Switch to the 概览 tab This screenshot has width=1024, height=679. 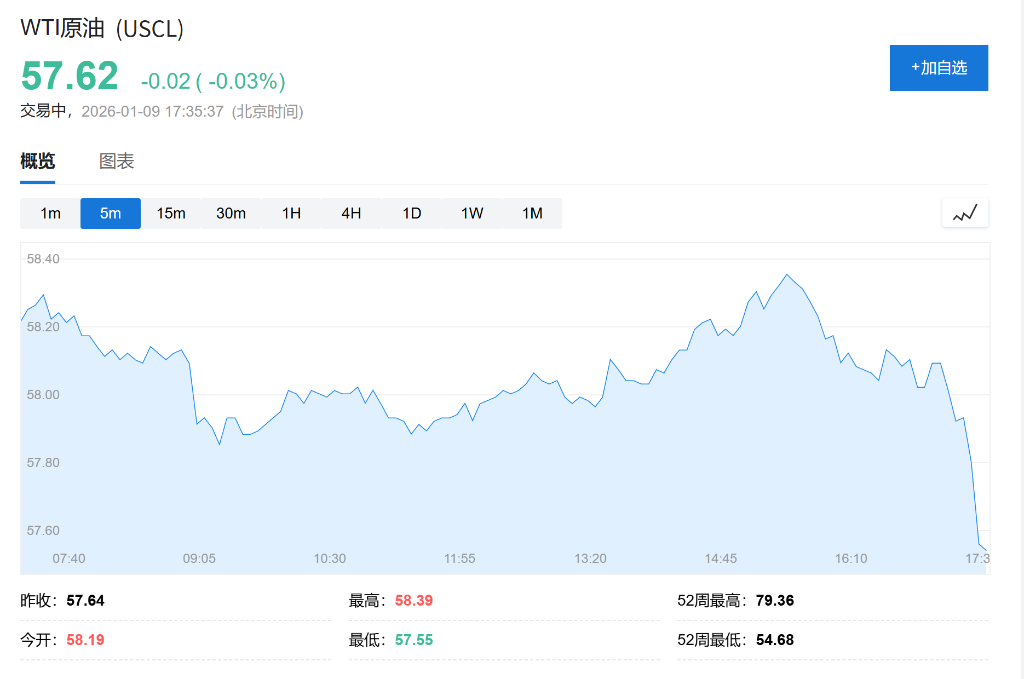(x=38, y=161)
